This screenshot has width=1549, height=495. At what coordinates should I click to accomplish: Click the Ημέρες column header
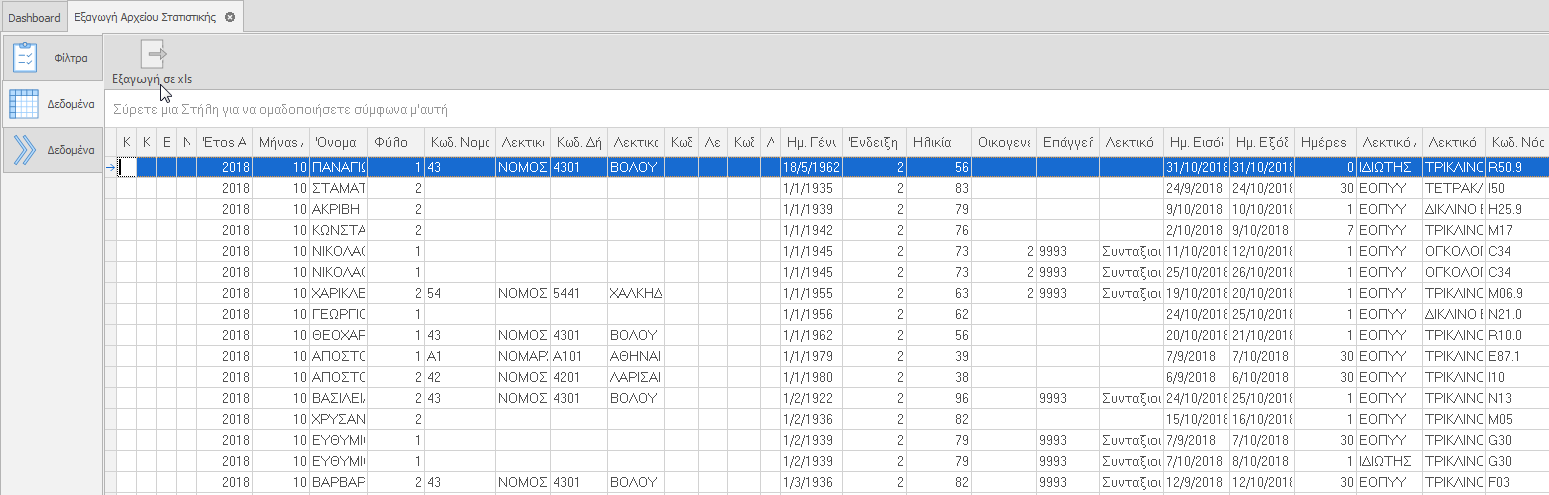(x=1326, y=142)
